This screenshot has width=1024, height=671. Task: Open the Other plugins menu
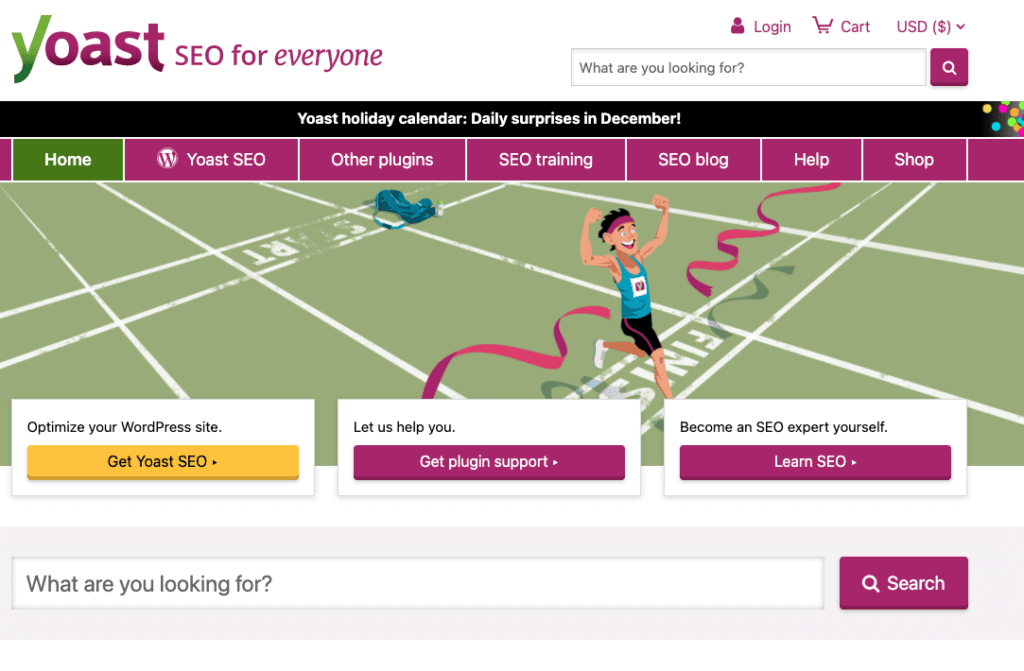(x=382, y=159)
